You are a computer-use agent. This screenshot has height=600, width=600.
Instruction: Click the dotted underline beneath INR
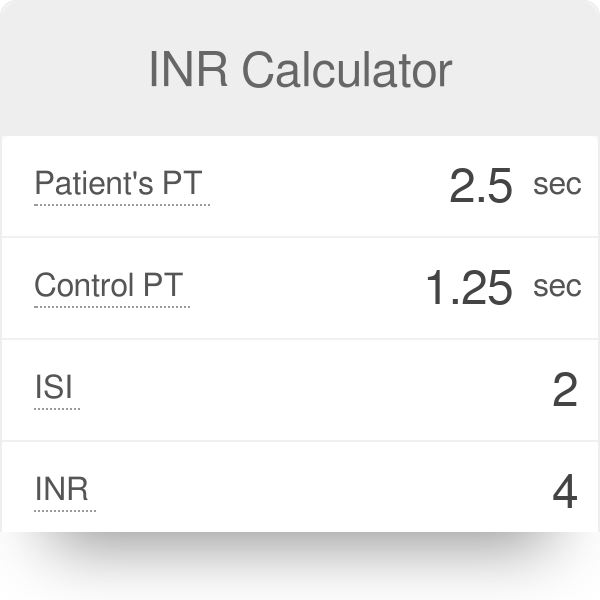tap(65, 510)
